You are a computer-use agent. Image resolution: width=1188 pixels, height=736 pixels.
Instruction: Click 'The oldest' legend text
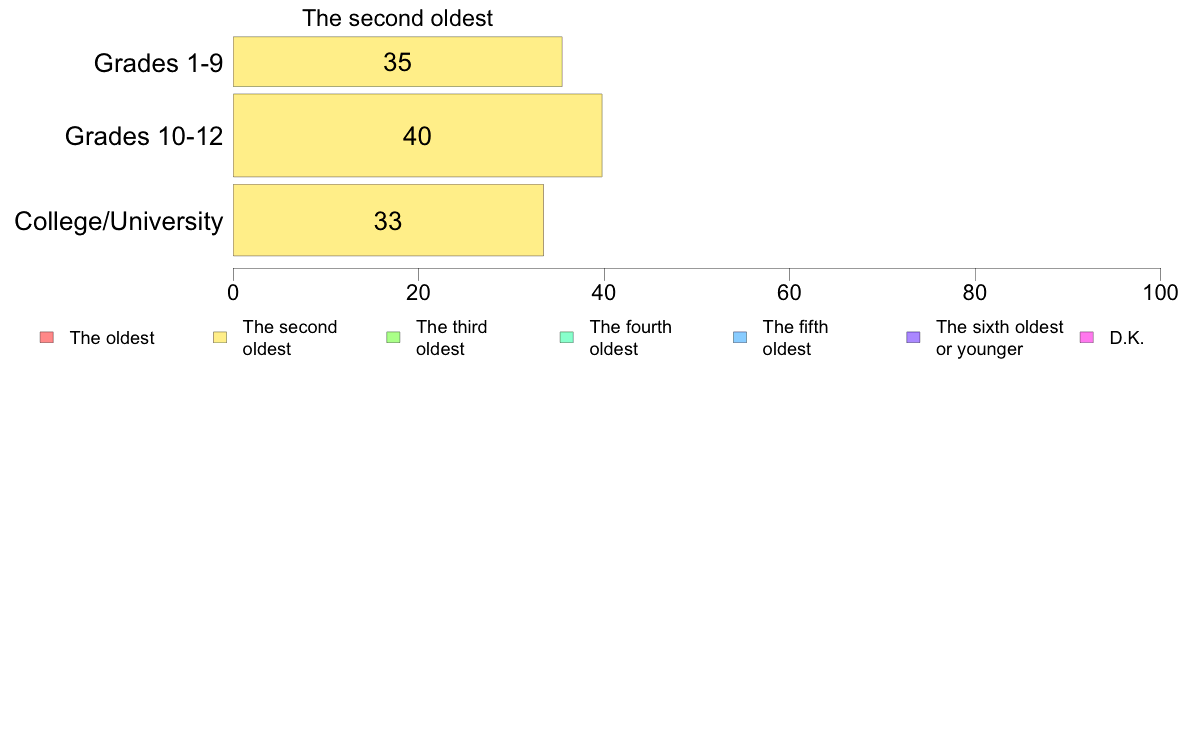[112, 338]
